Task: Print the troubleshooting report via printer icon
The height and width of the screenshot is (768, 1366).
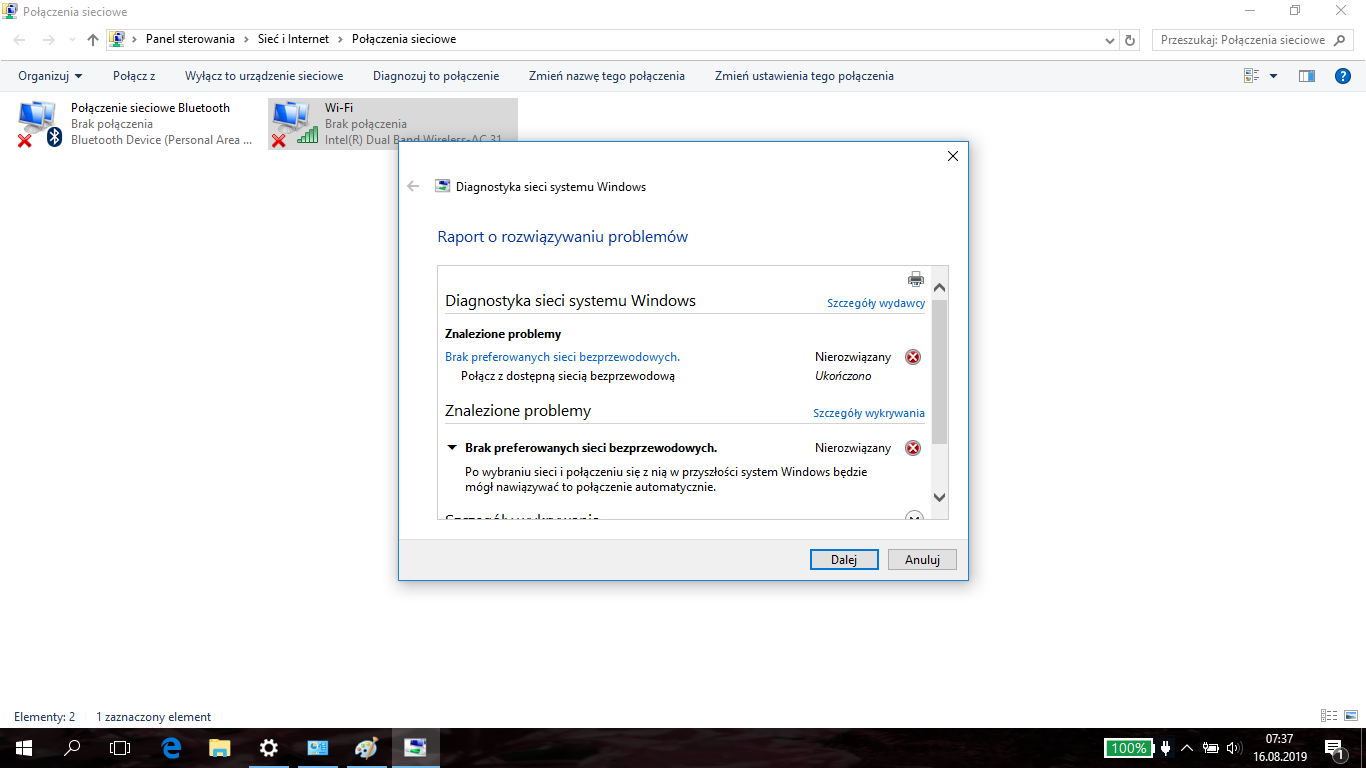Action: pos(915,279)
